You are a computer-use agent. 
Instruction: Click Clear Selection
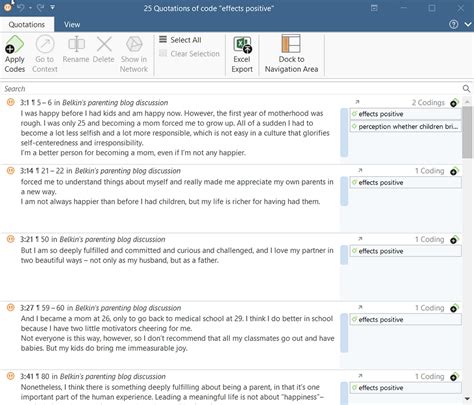pos(189,53)
